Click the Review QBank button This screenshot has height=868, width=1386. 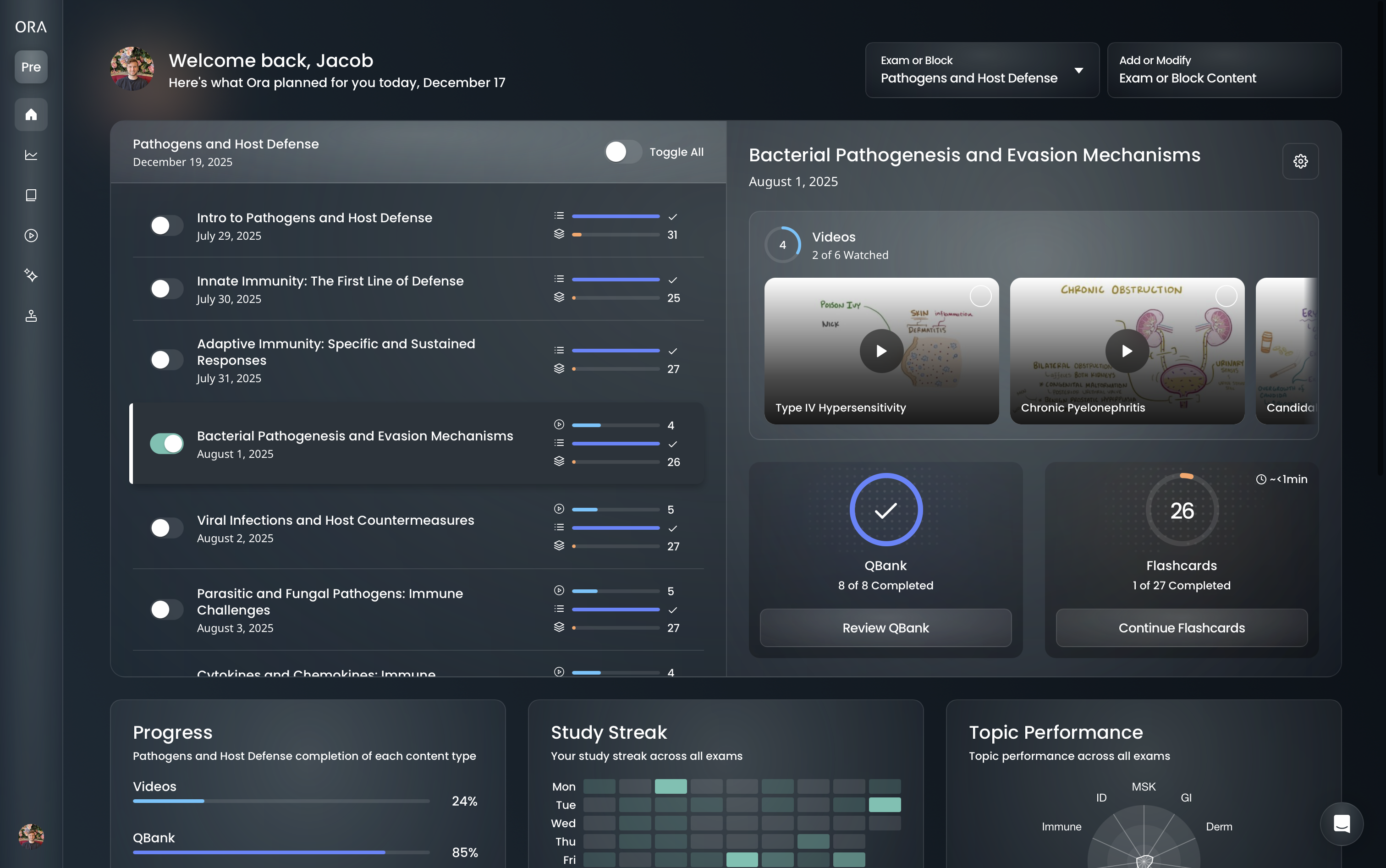[885, 627]
